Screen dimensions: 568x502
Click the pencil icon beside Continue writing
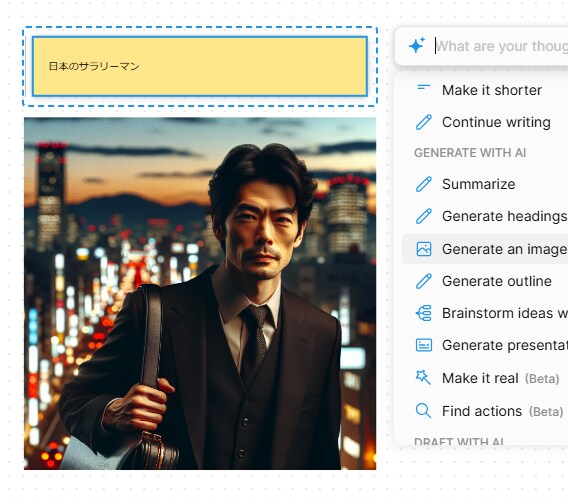pos(423,122)
